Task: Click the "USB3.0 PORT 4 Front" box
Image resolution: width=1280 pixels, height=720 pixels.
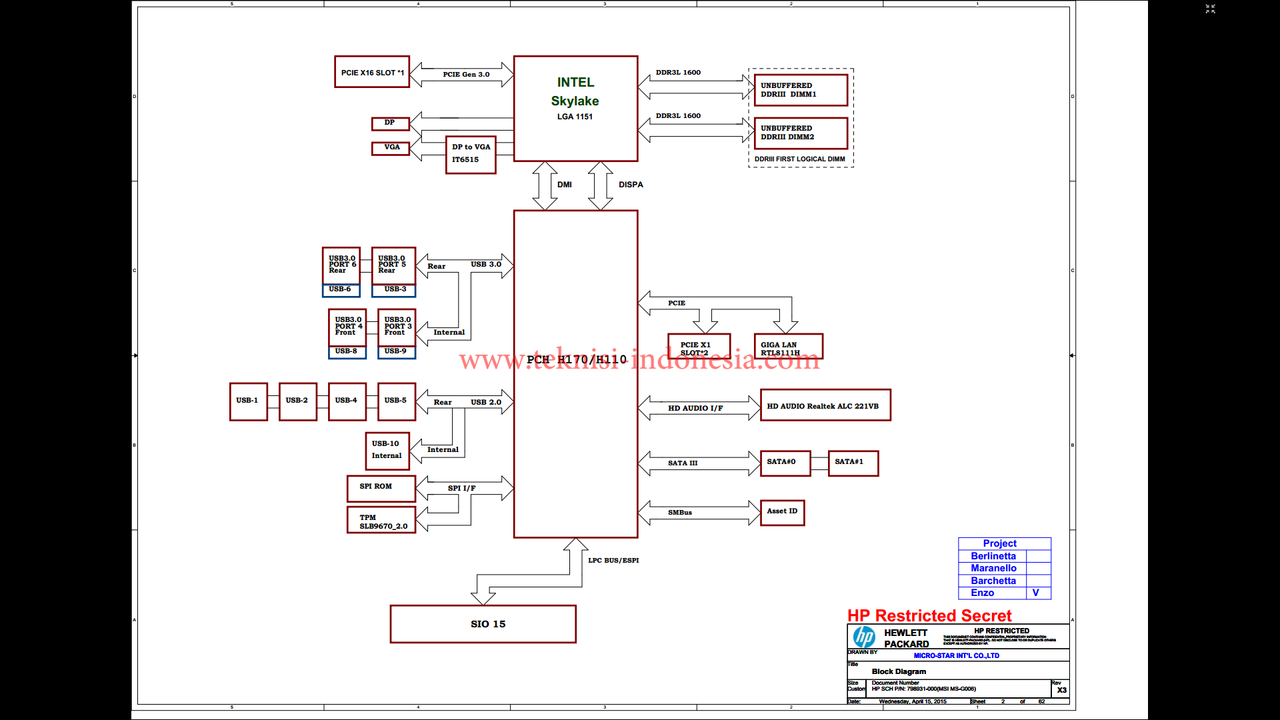Action: [347, 327]
